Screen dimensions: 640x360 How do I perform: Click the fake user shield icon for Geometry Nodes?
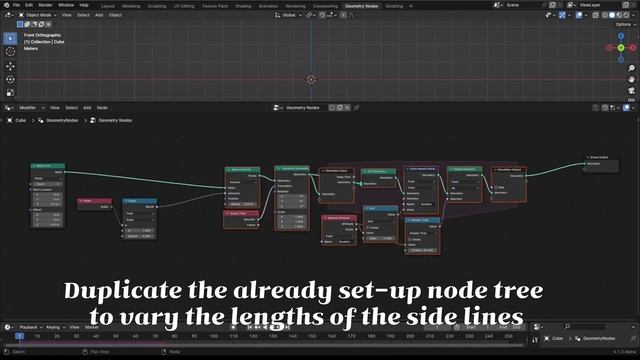tap(332, 108)
